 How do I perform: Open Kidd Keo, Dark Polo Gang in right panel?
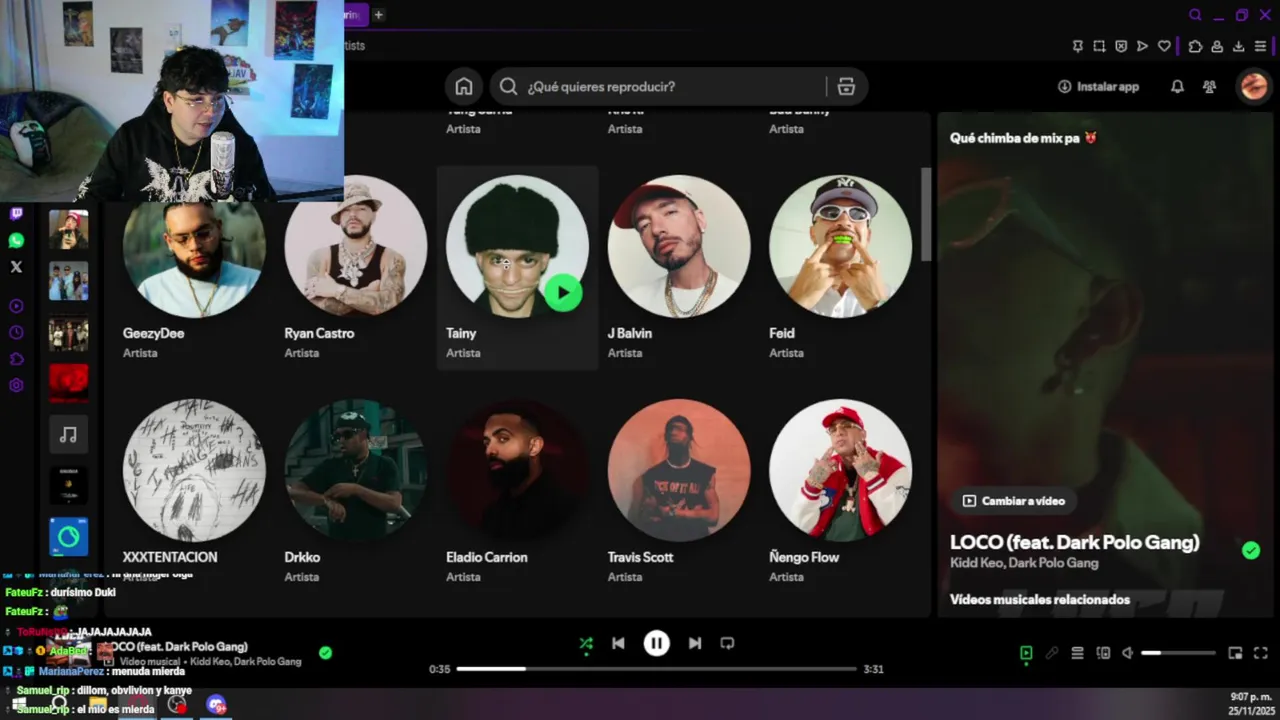[x=1024, y=564]
